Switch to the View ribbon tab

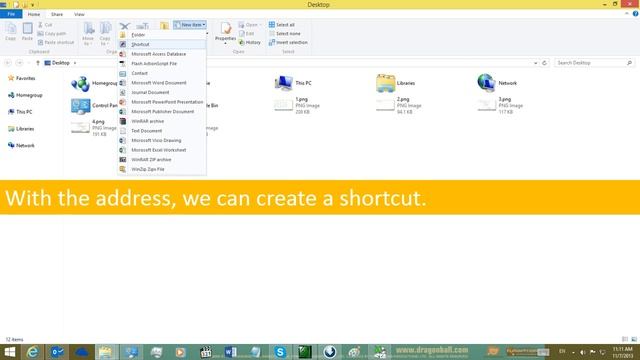pos(79,14)
